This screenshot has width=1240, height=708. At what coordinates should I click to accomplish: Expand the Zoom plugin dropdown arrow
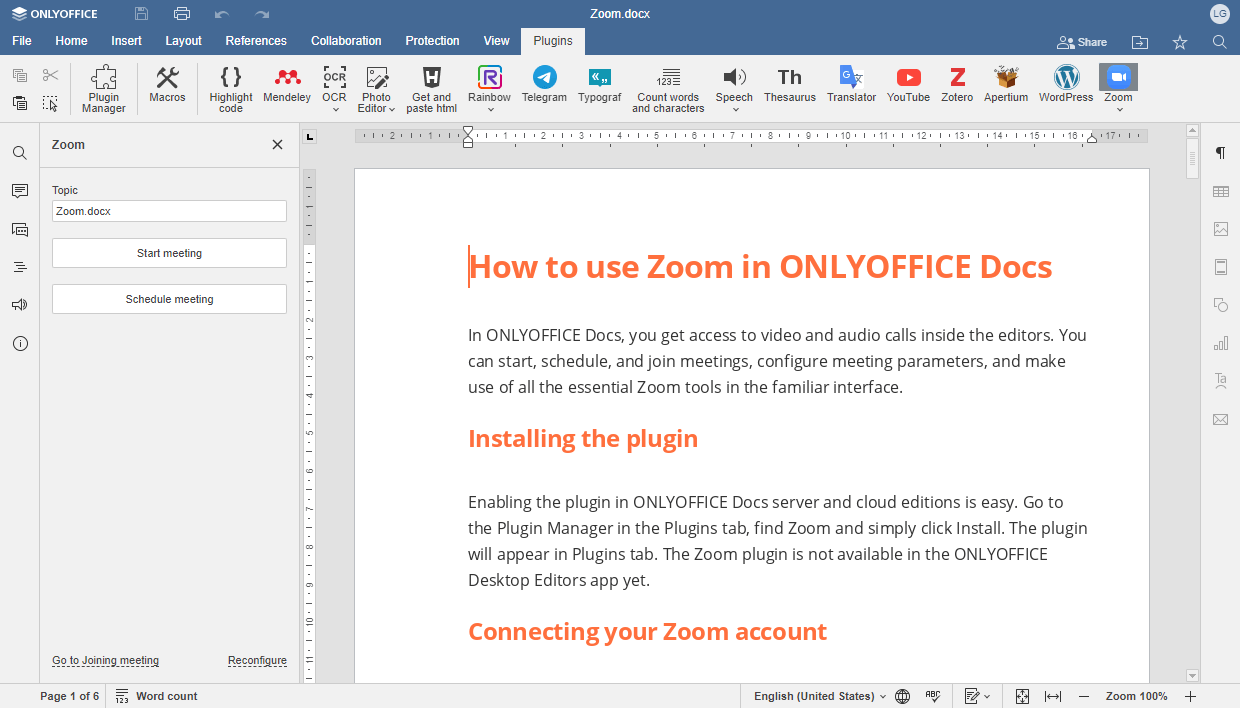click(x=1118, y=110)
